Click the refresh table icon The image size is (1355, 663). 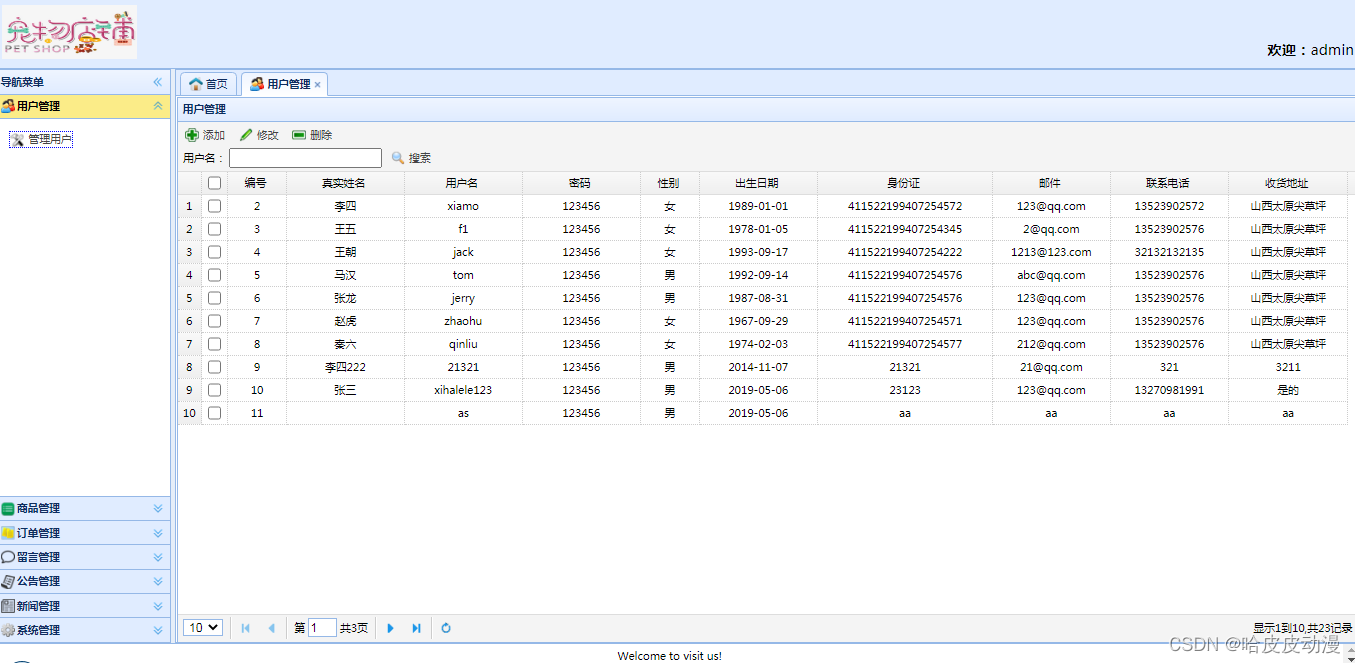[x=446, y=628]
